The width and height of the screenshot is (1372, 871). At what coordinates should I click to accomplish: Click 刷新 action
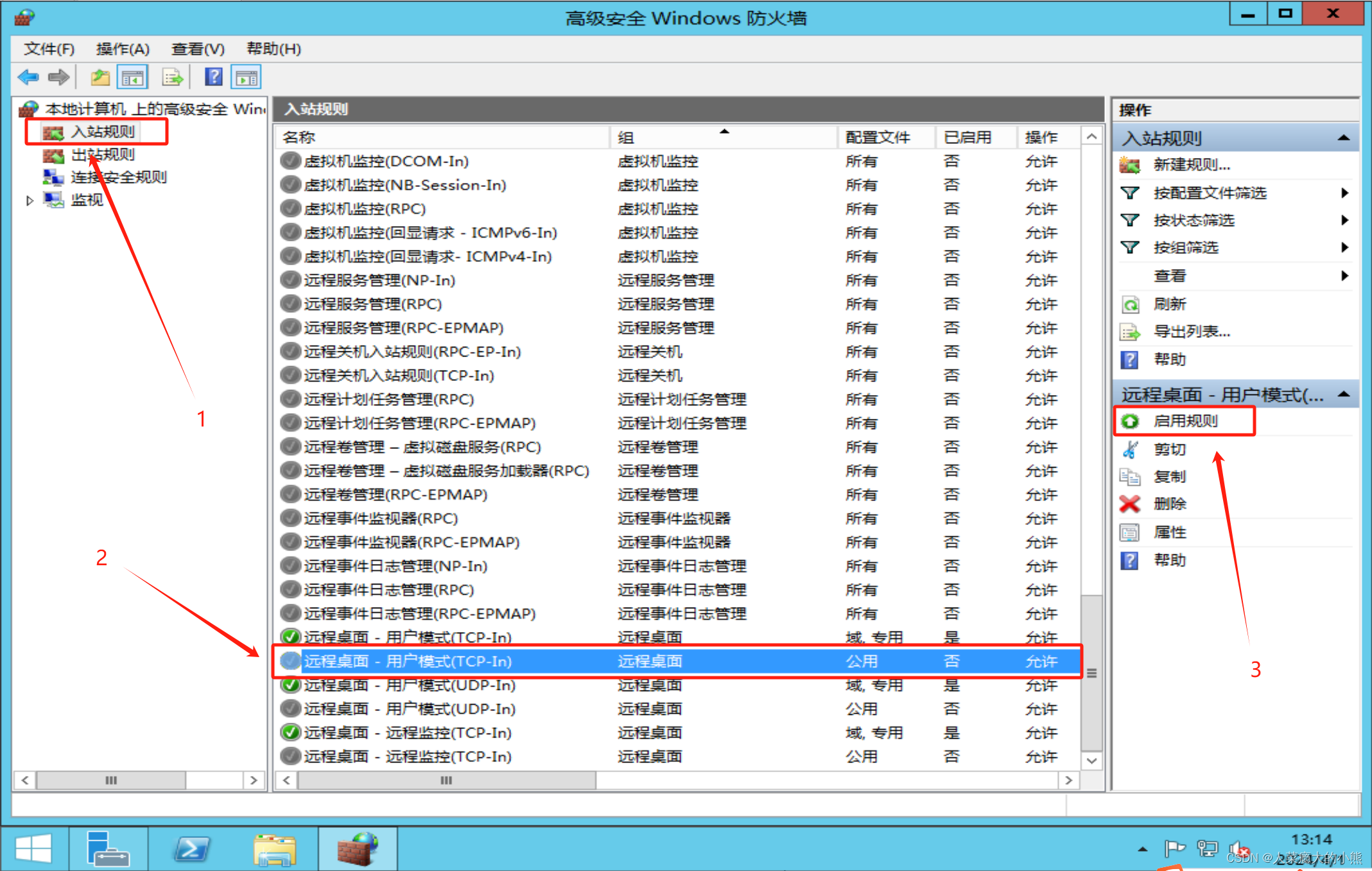pos(1170,304)
